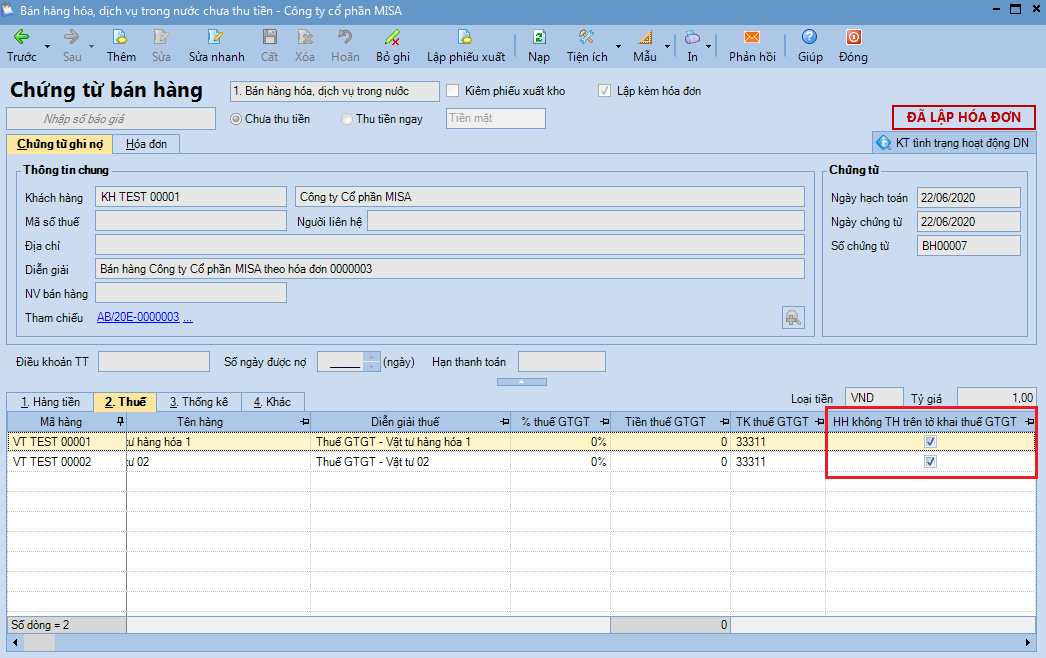Viewport: 1046px width, 658px height.
Task: Print the voucher using In
Action: point(692,46)
